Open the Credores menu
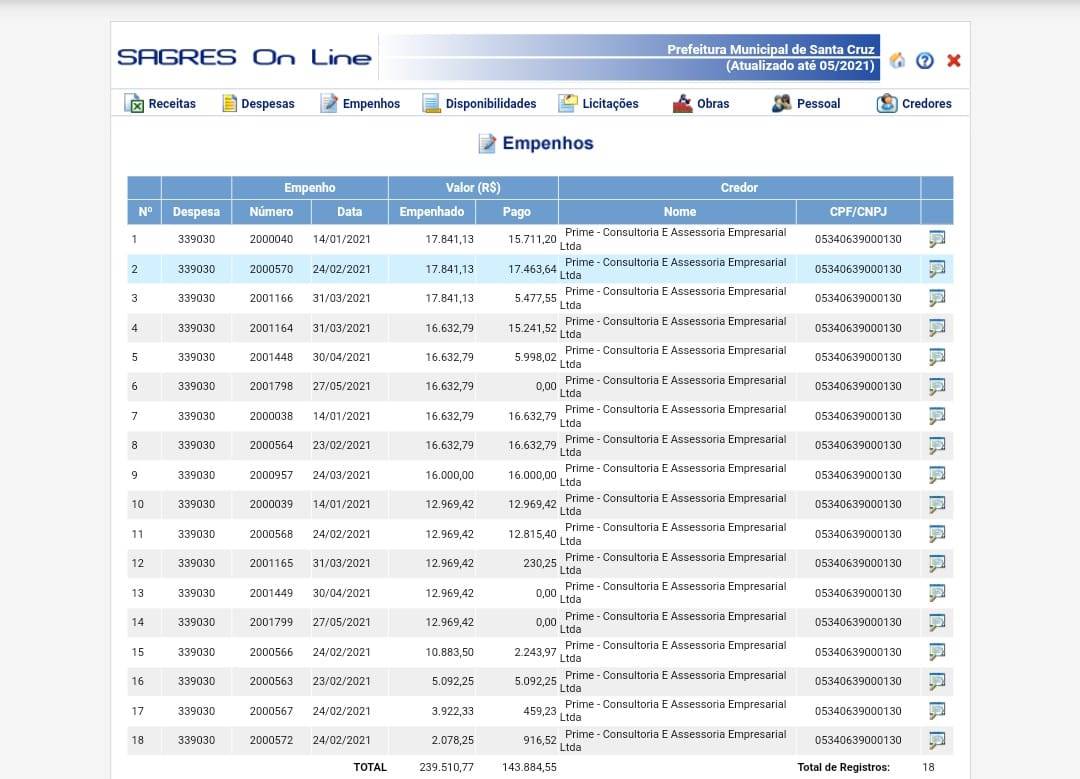This screenshot has height=779, width=1080. pos(914,103)
